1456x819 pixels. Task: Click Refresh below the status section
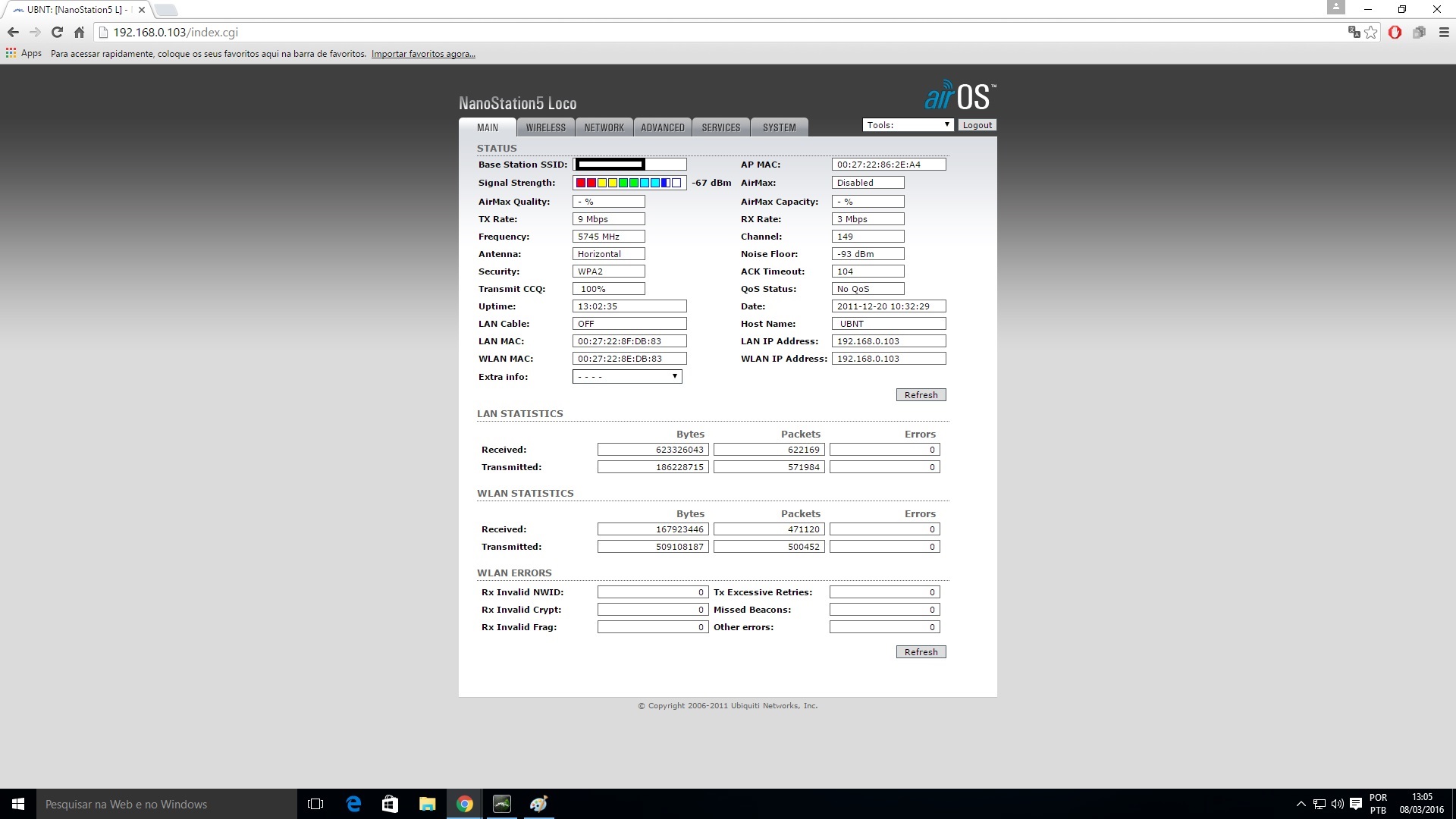(x=921, y=395)
